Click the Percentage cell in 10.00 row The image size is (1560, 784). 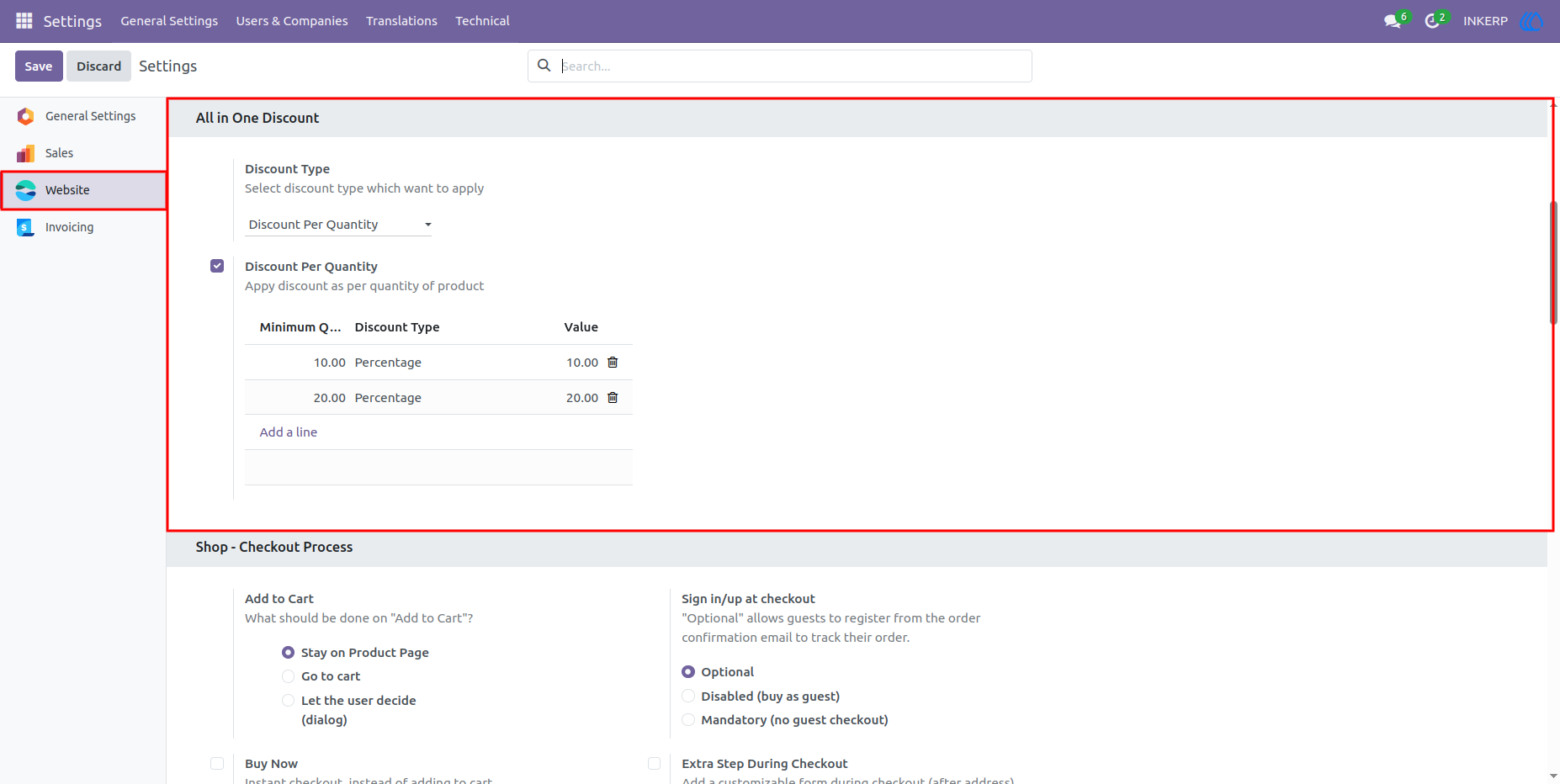coord(388,363)
